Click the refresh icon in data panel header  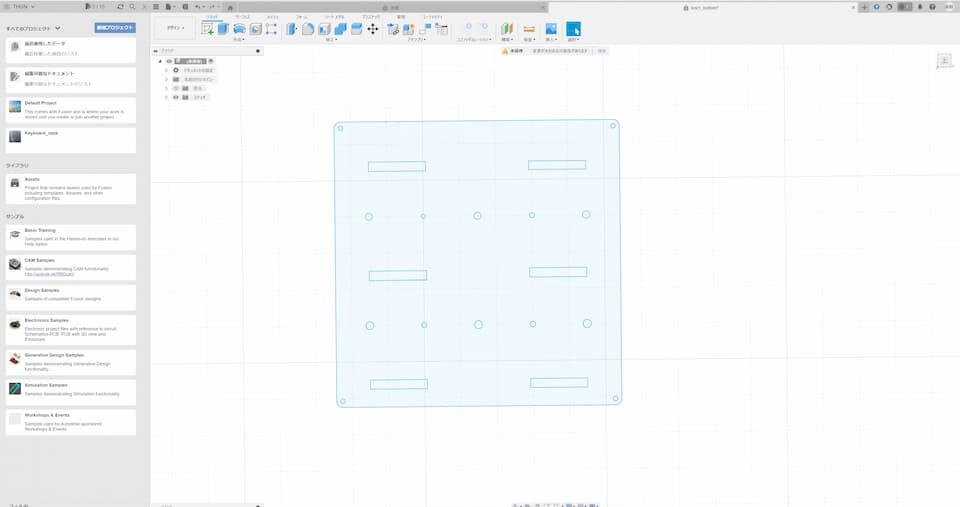point(119,6)
